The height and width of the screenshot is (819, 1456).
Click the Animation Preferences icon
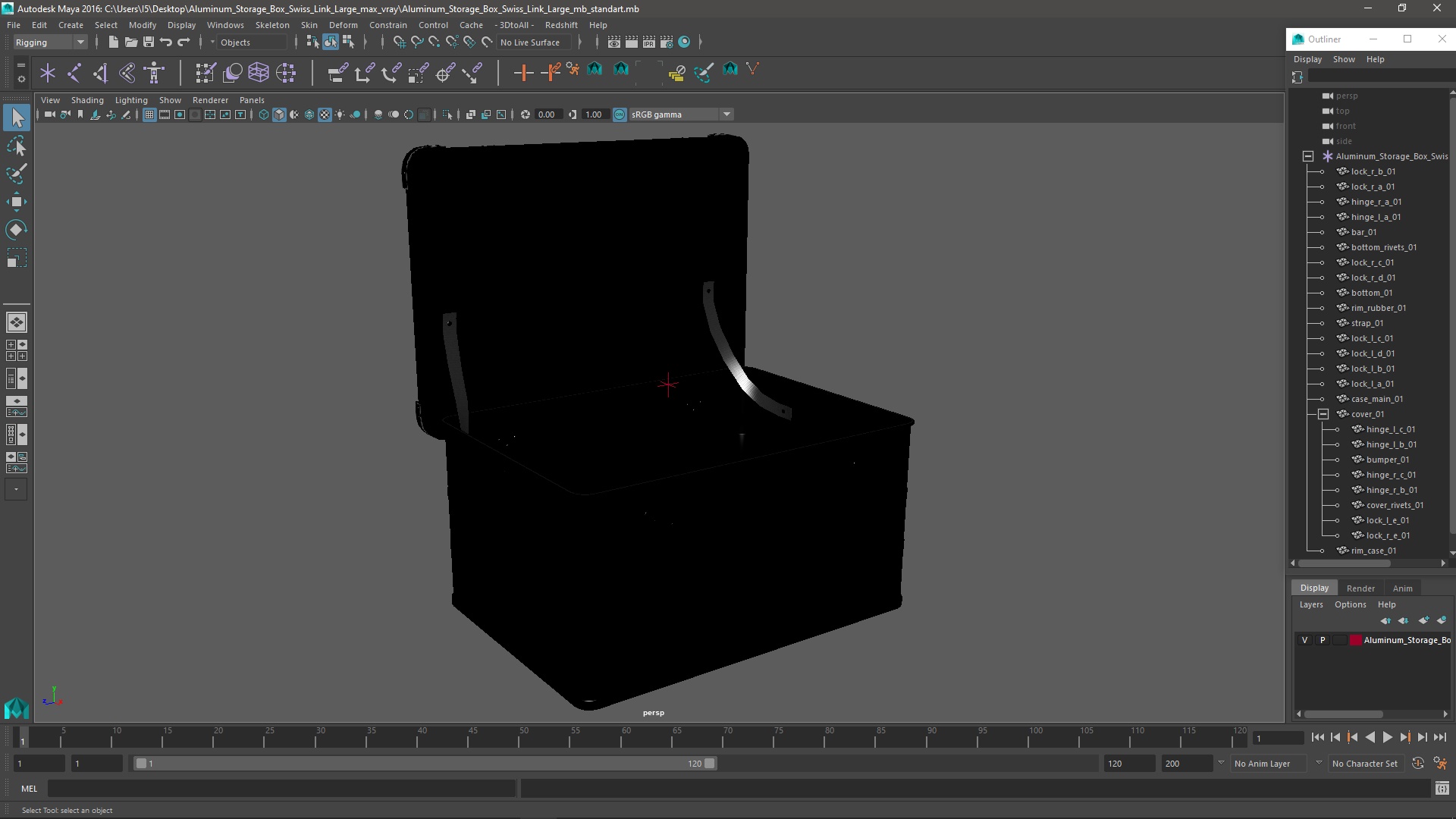click(x=1440, y=764)
